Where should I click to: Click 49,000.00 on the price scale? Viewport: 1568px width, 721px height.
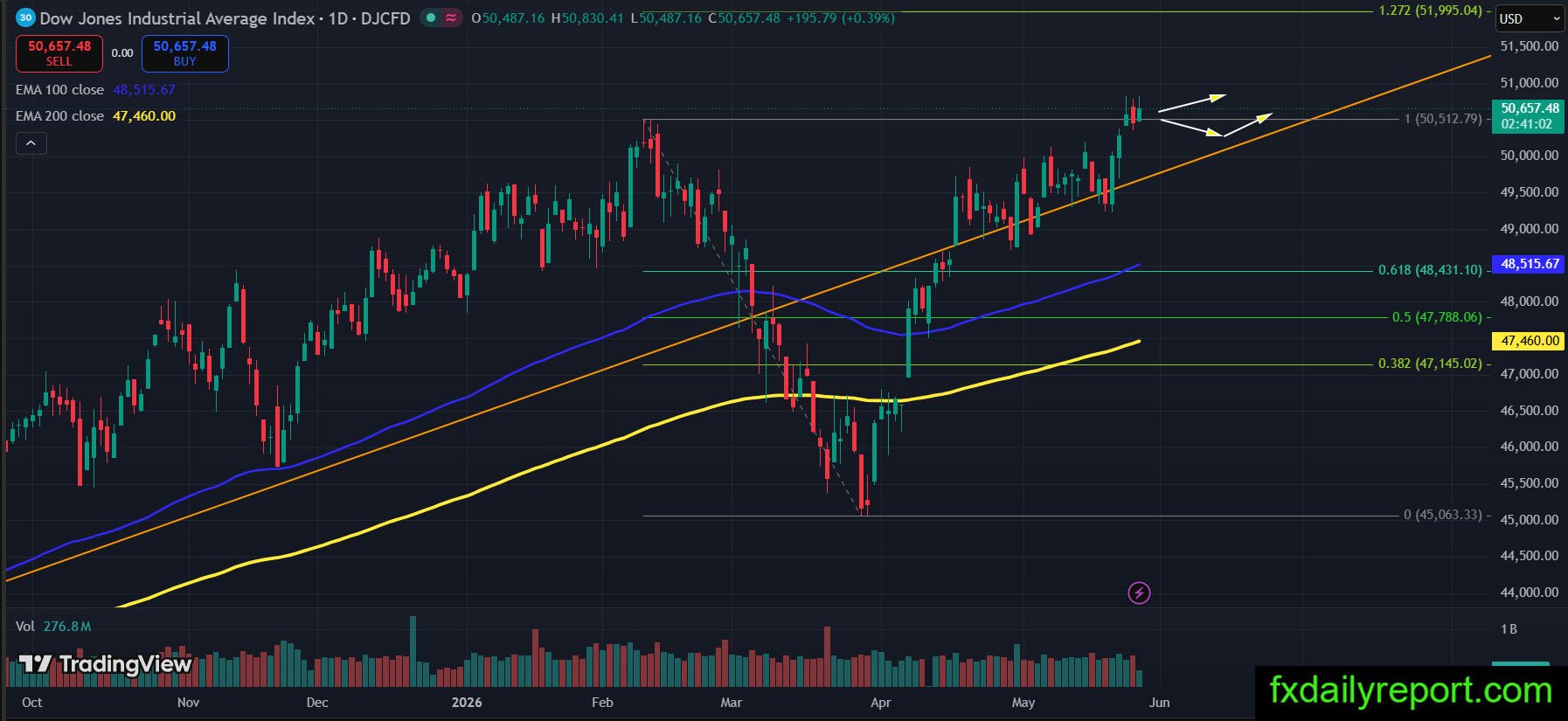[x=1530, y=229]
